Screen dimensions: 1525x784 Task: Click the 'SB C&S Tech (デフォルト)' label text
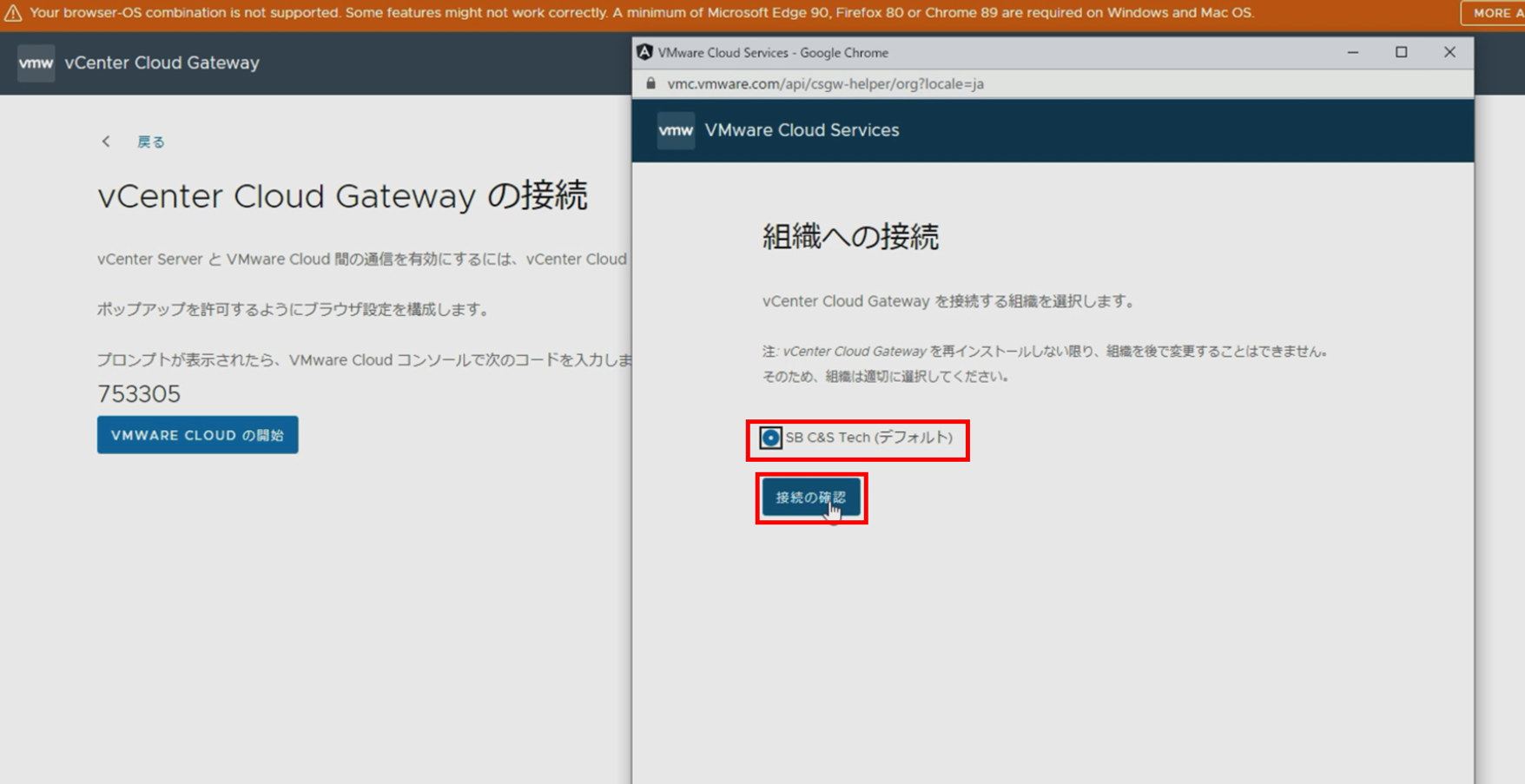tap(868, 438)
